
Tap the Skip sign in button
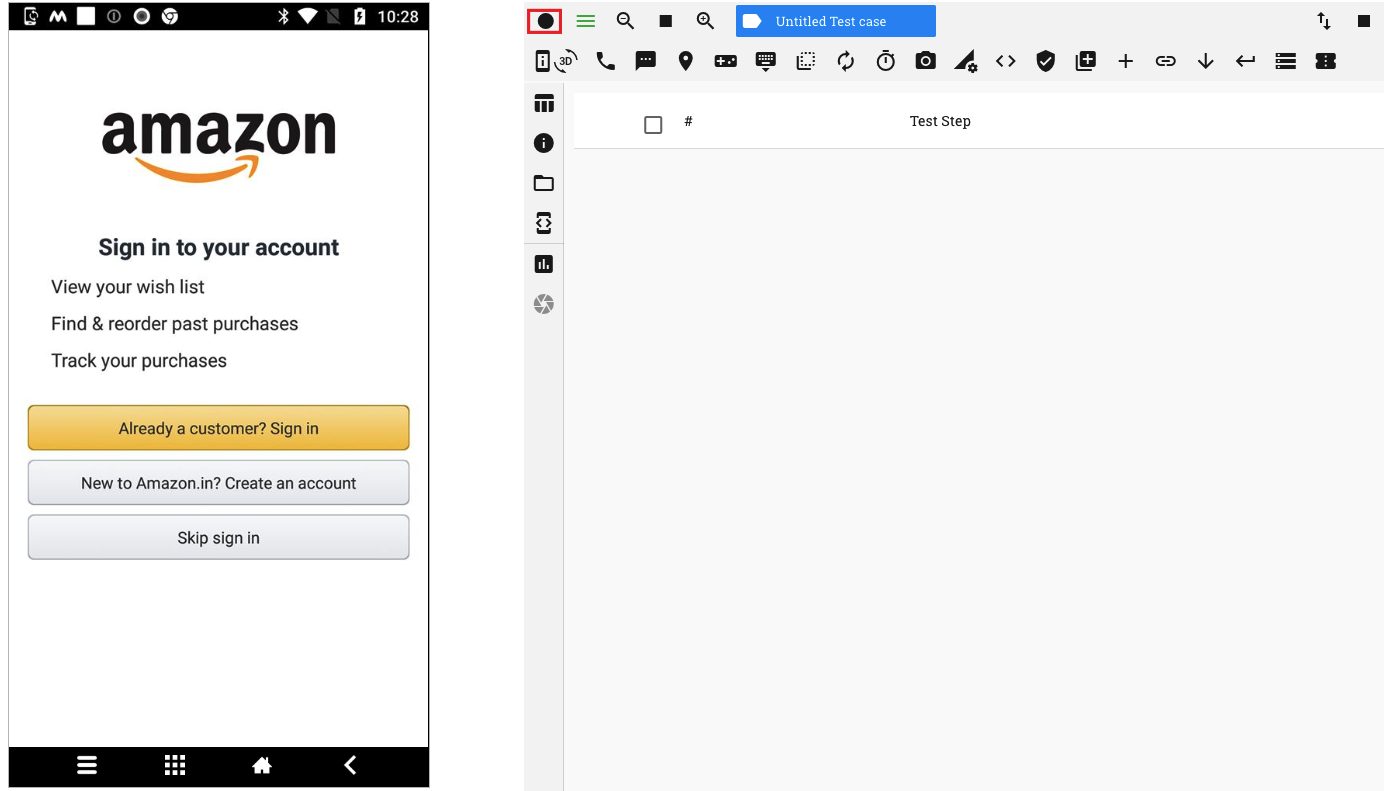click(x=218, y=537)
